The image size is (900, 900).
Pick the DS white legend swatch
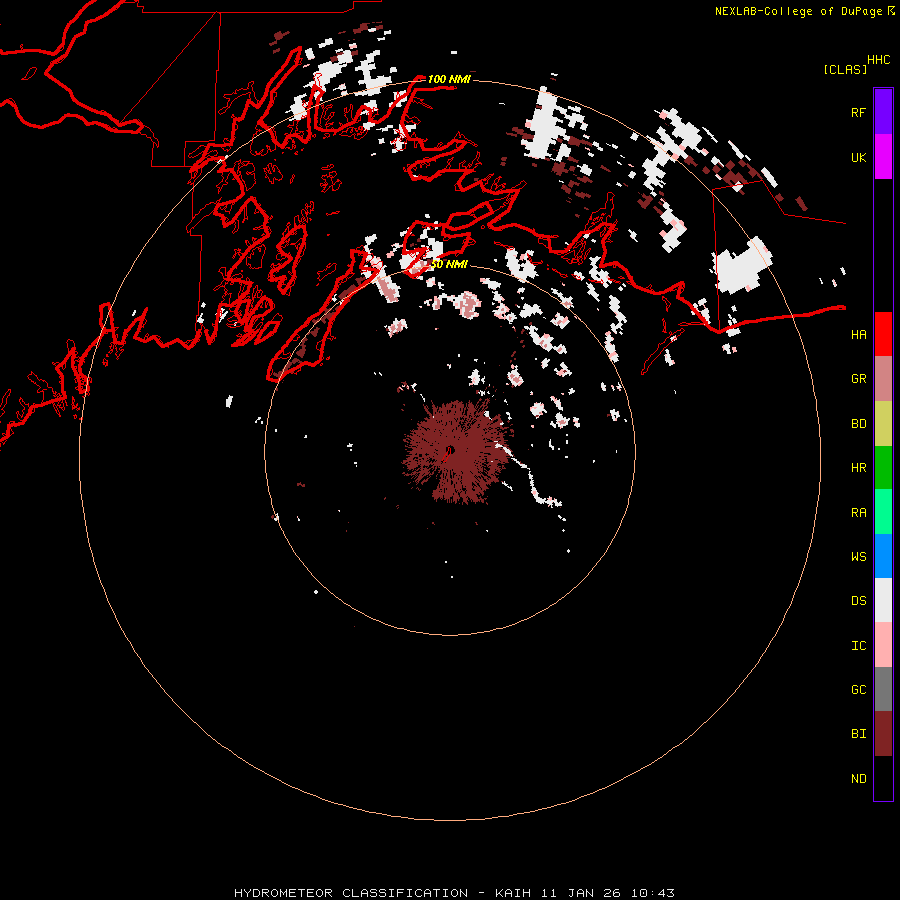[883, 600]
